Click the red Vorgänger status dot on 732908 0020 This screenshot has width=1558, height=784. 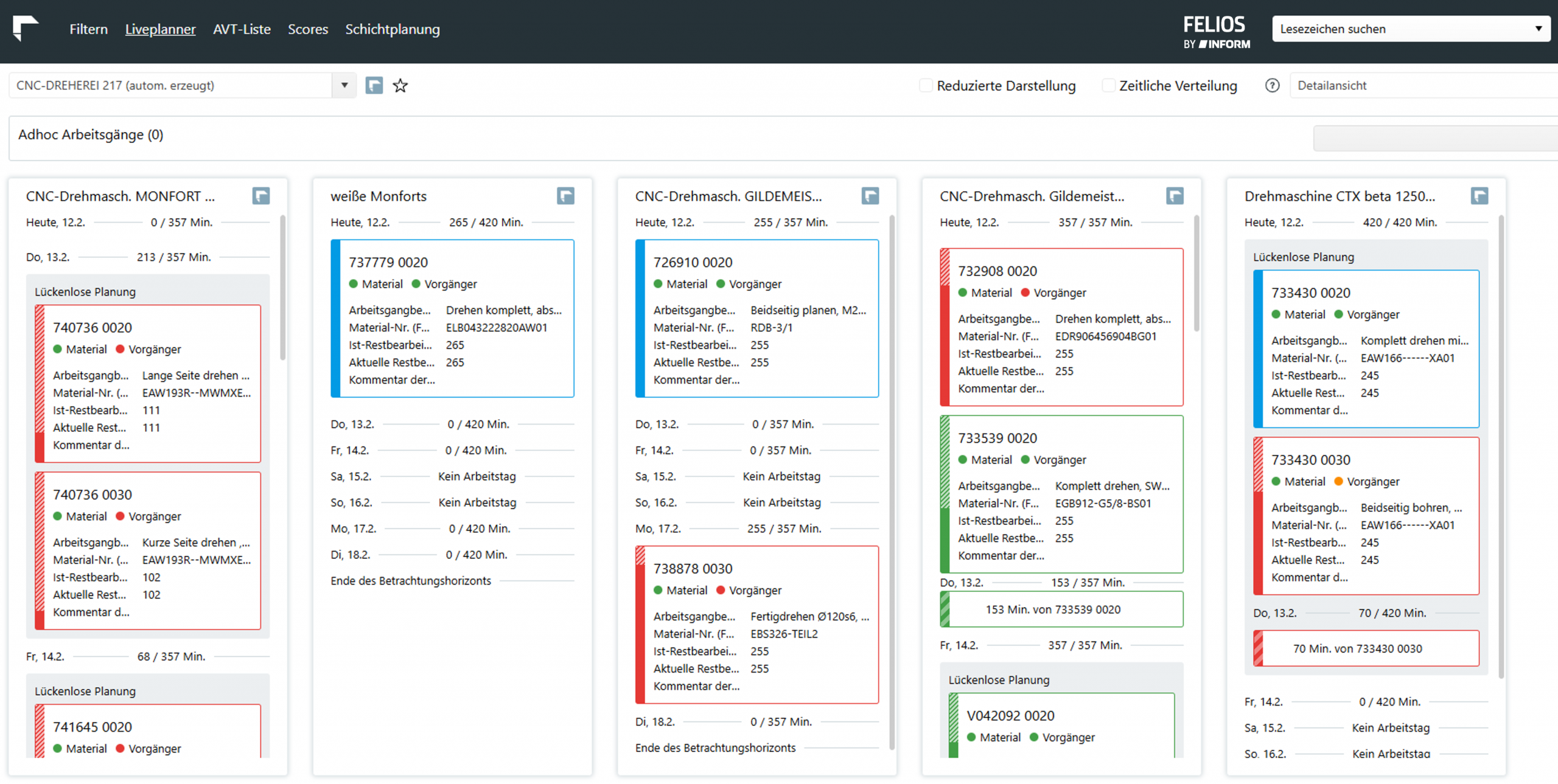(1025, 293)
